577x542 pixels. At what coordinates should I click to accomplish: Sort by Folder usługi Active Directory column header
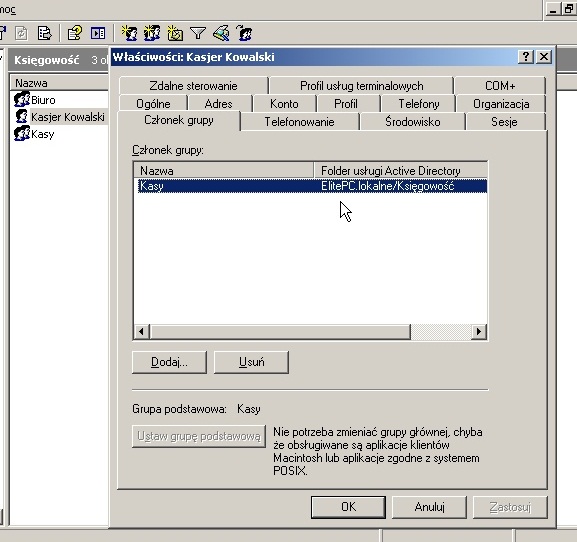(x=401, y=171)
